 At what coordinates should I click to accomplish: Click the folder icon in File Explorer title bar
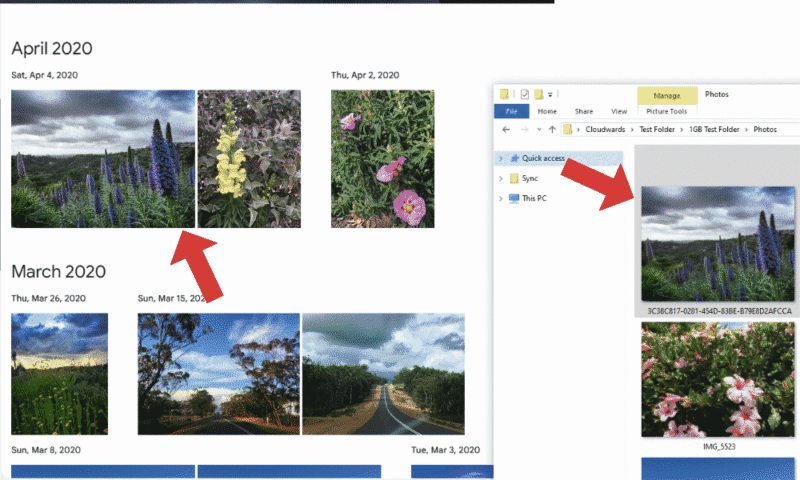click(x=504, y=94)
